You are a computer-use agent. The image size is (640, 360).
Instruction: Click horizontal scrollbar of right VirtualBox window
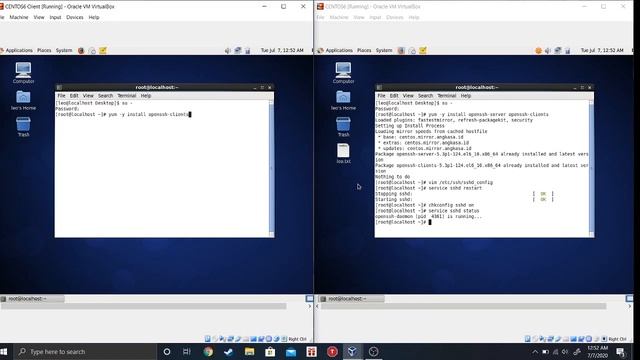pyautogui.click(x=464, y=306)
